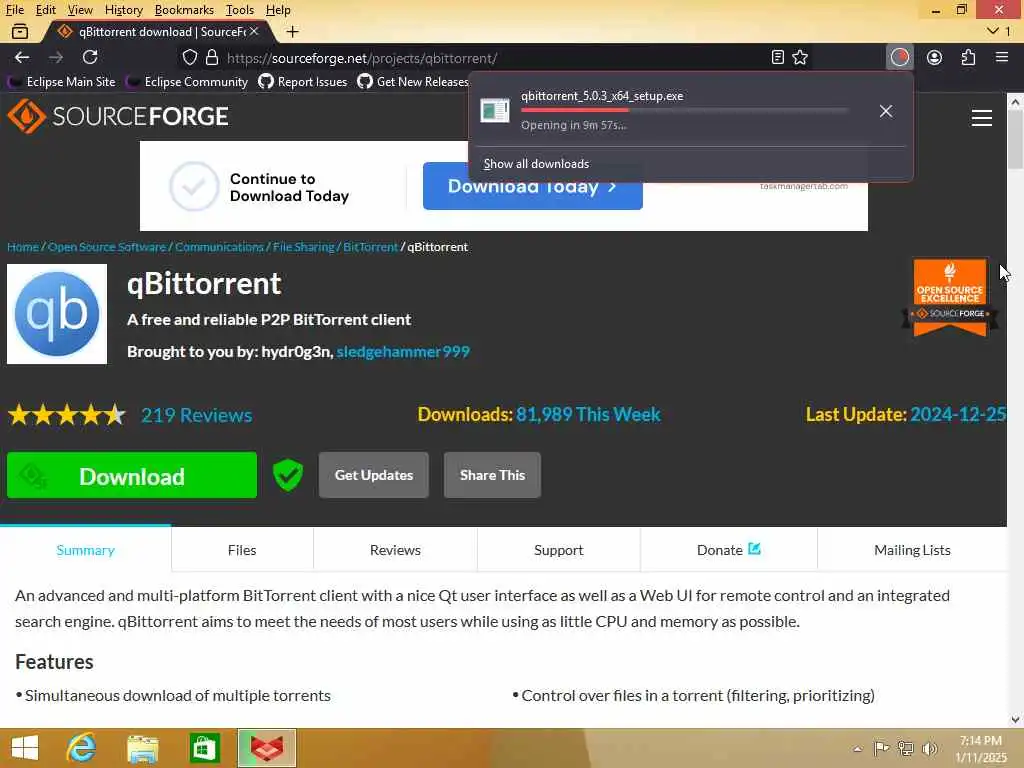Screen dimensions: 1024x768
Task: Click the five-star rating display
Action: click(67, 415)
